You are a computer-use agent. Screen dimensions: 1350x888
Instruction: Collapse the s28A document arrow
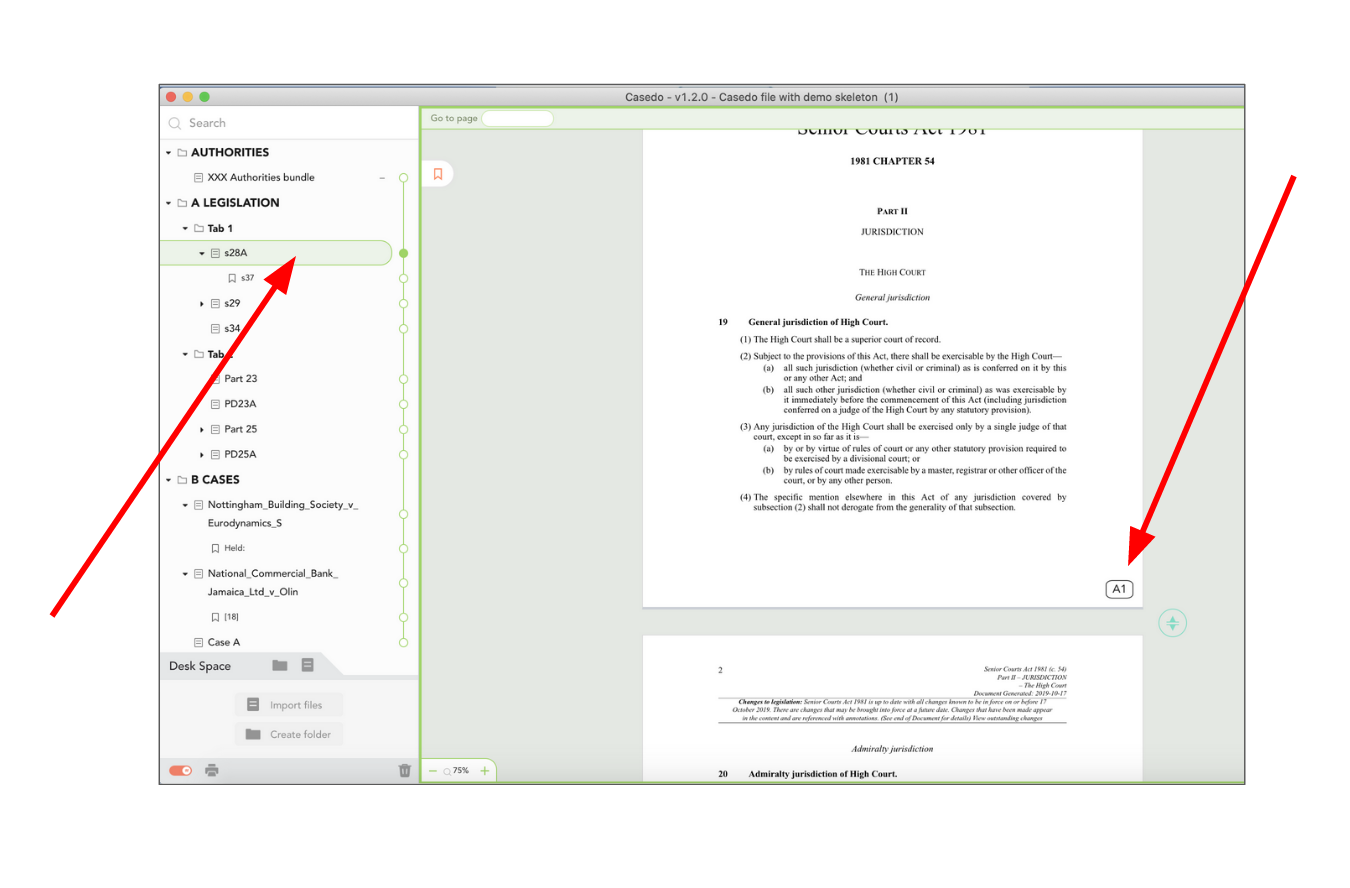202,253
